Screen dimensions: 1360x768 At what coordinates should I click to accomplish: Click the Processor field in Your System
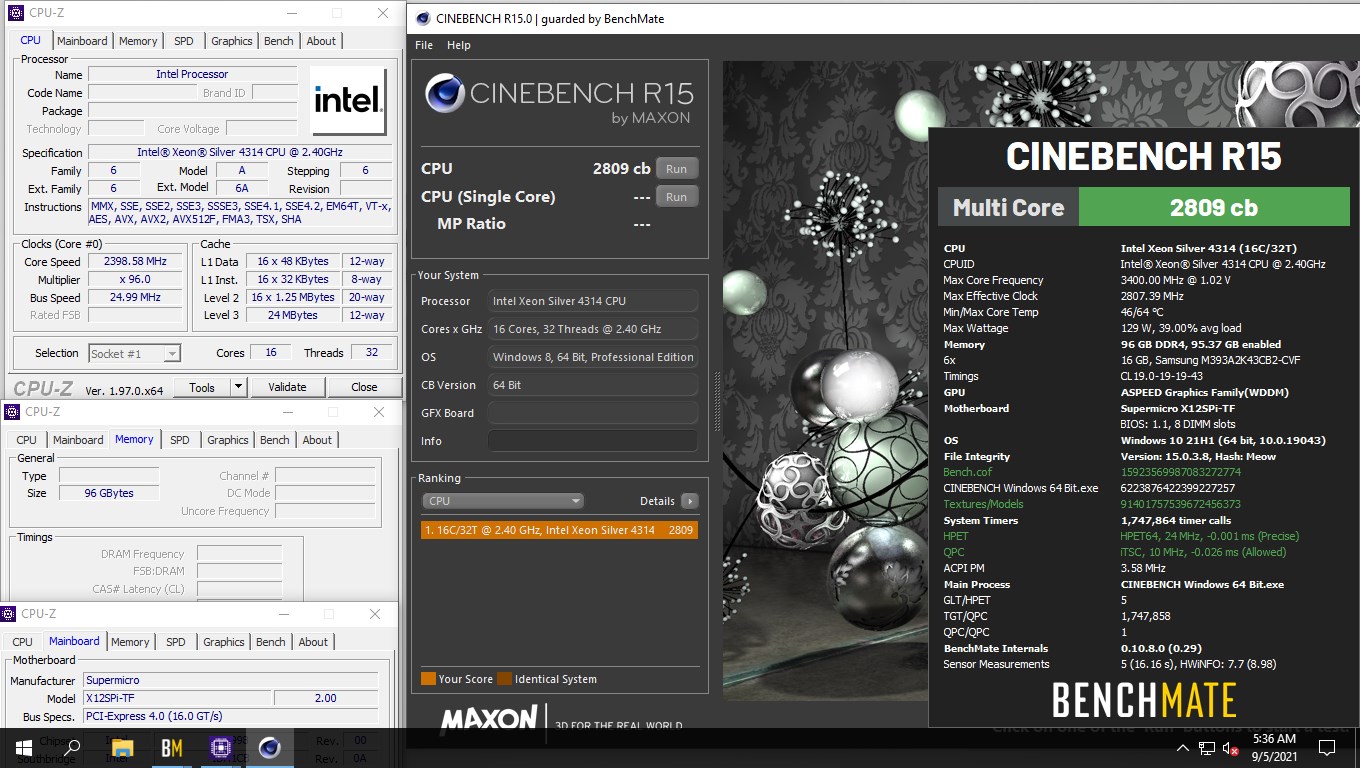593,301
